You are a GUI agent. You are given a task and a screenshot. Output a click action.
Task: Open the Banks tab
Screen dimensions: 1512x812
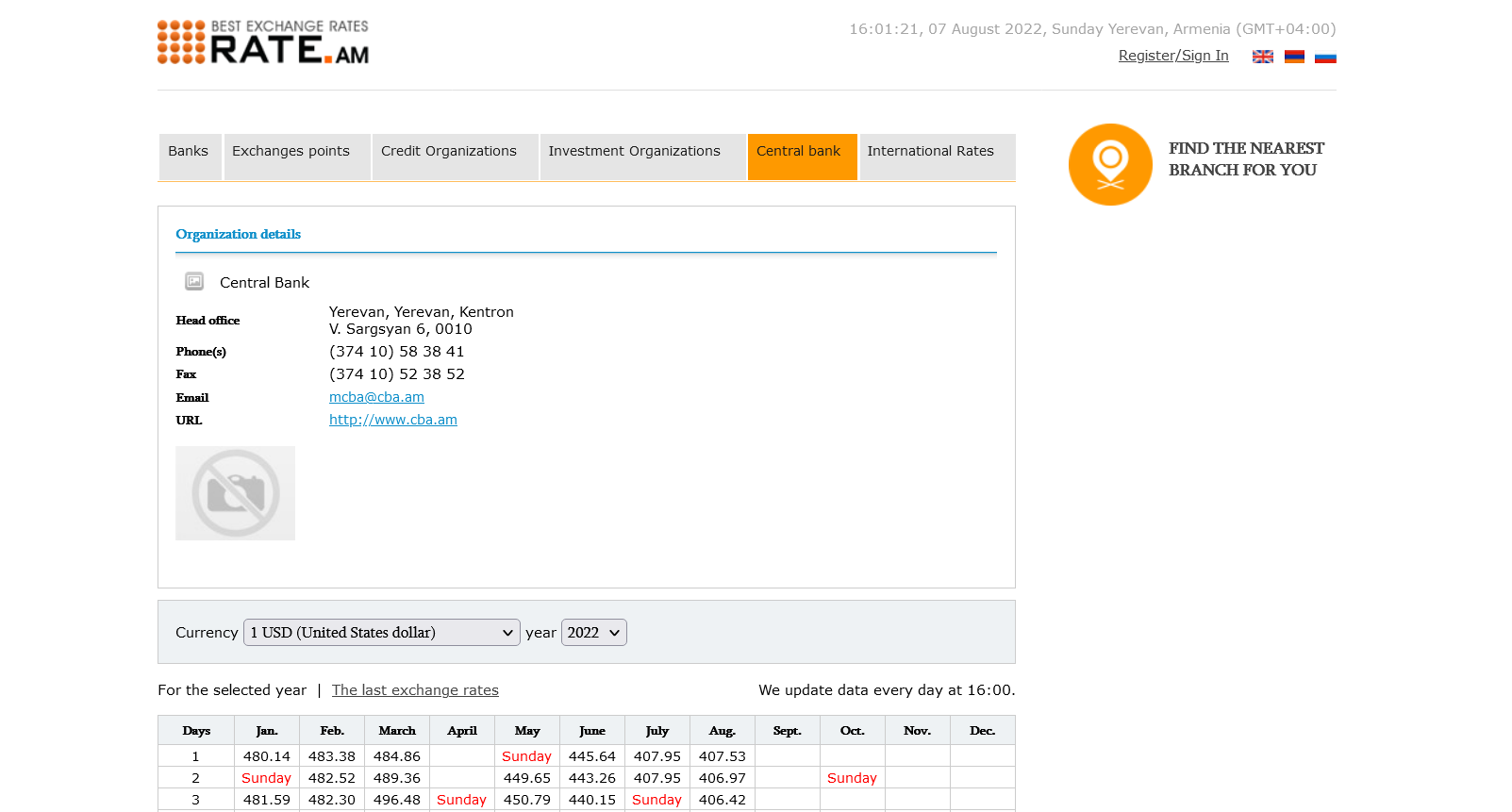(x=189, y=152)
